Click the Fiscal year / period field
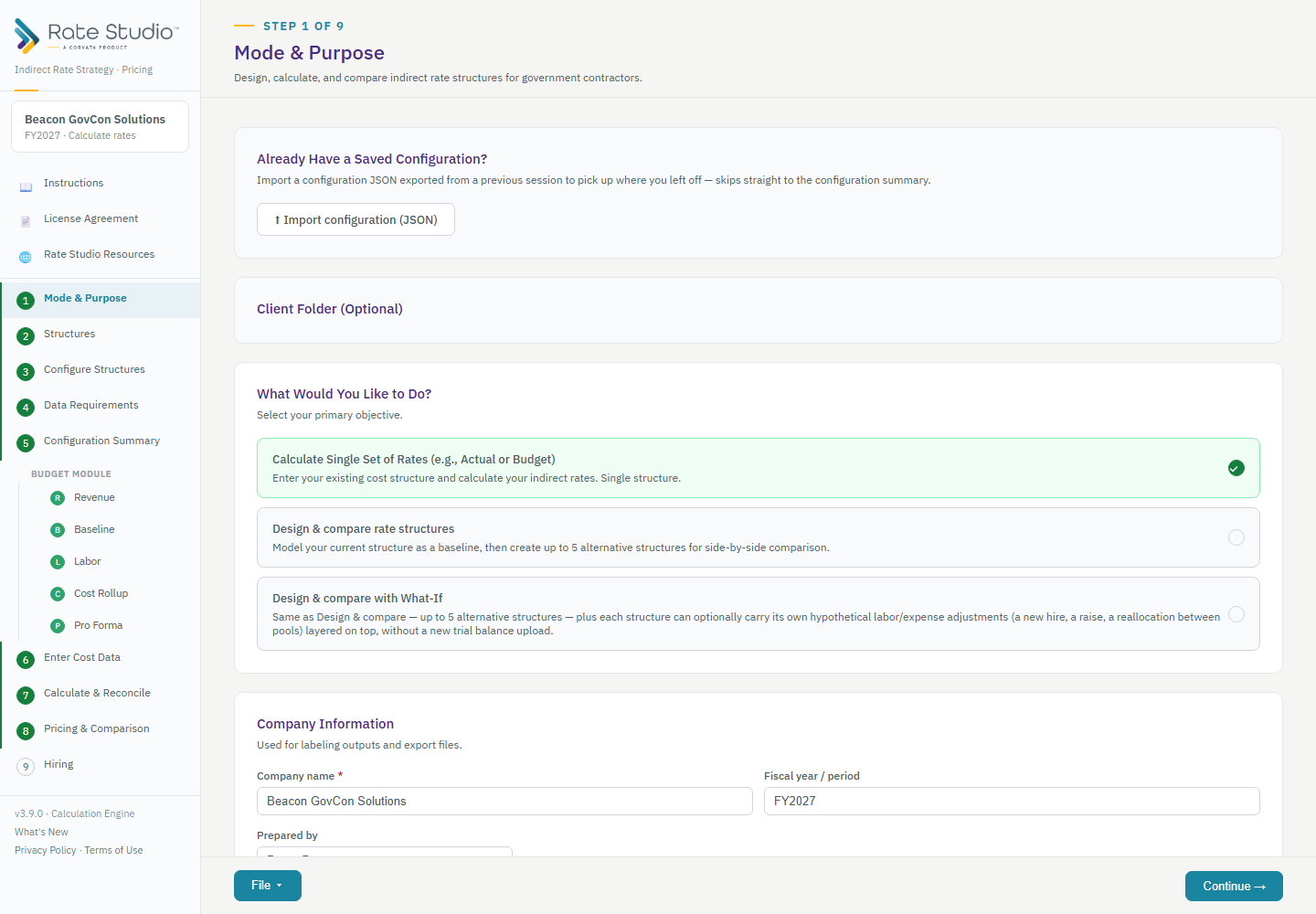Screen dimensions: 1316x914 1012,801
